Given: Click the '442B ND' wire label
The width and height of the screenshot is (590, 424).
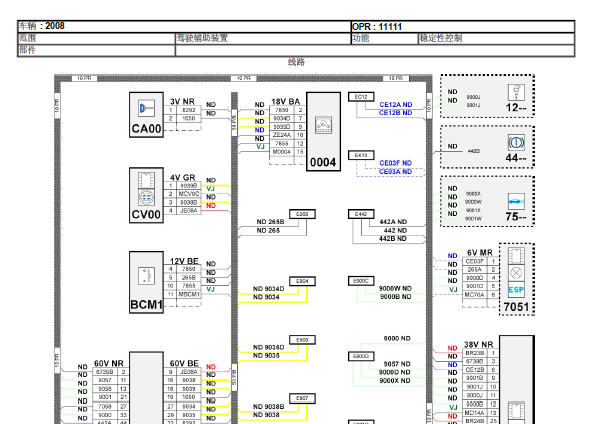Looking at the screenshot, I should [393, 239].
